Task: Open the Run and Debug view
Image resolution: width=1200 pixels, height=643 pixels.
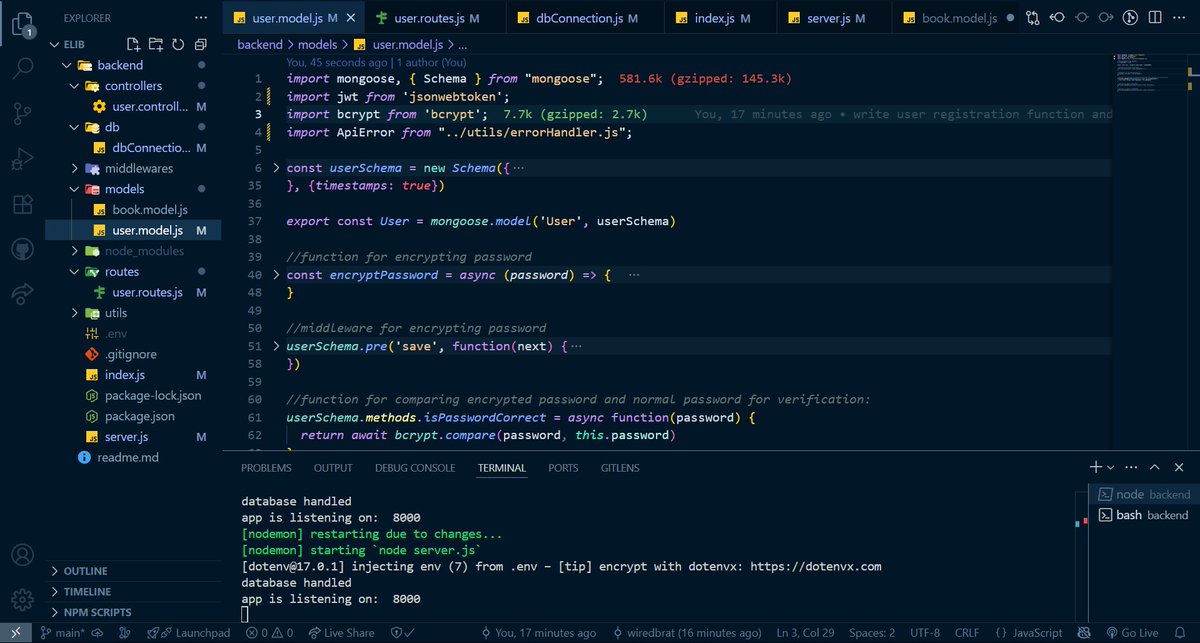Action: pyautogui.click(x=22, y=158)
